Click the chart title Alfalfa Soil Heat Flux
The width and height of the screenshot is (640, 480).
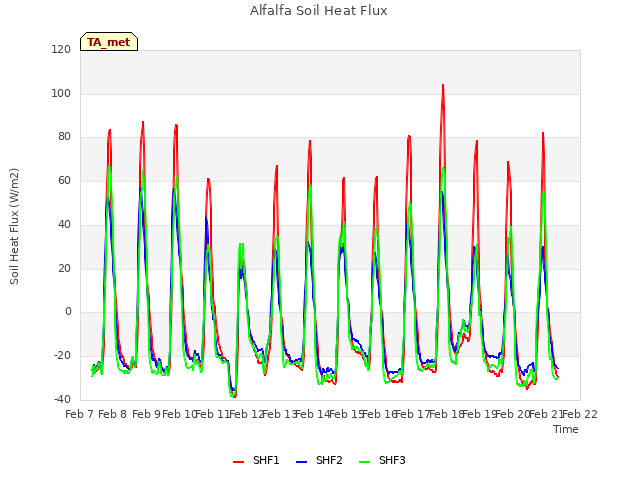click(x=319, y=10)
